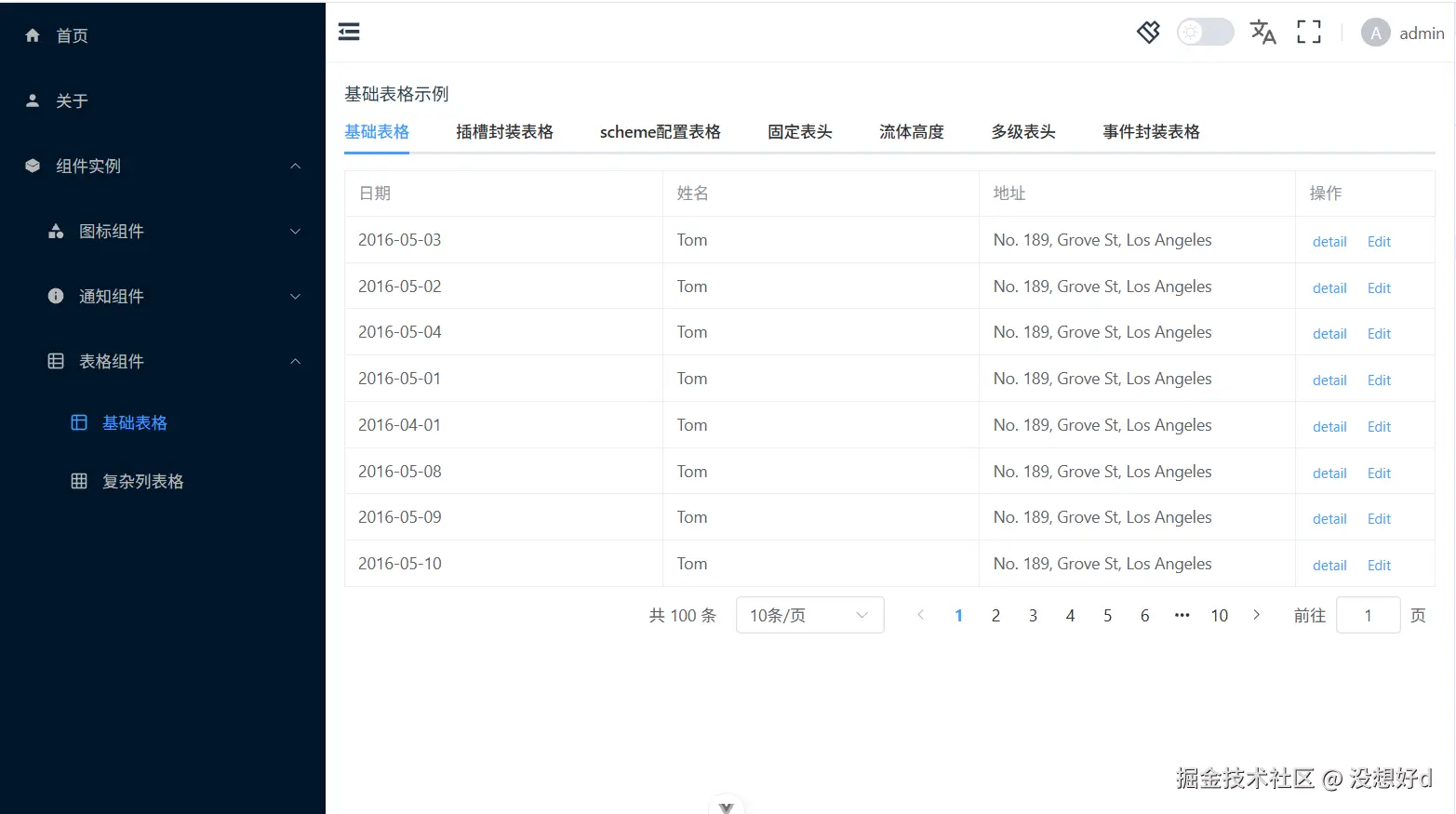Image resolution: width=1456 pixels, height=814 pixels.
Task: Enter fullscreen with the fullscreen icon
Action: tap(1309, 33)
